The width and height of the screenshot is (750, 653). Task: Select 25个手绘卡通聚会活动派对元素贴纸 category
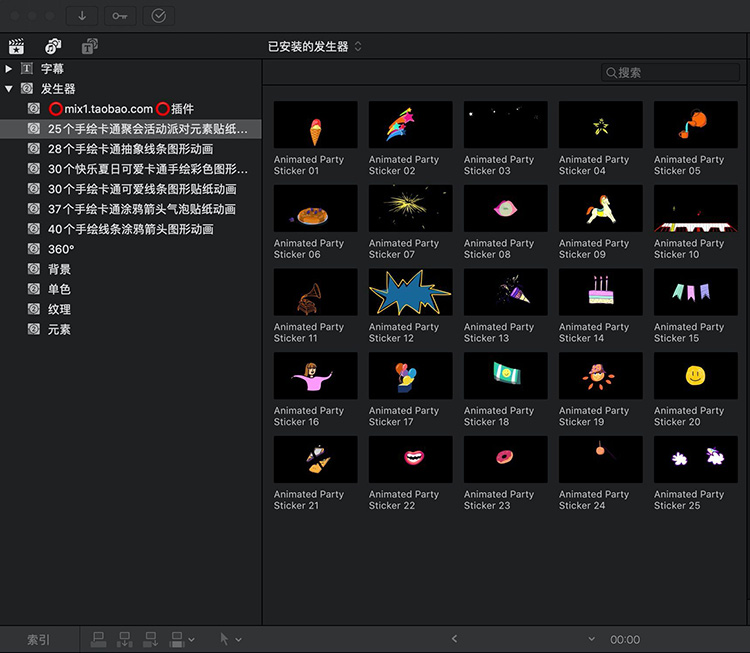[131, 129]
